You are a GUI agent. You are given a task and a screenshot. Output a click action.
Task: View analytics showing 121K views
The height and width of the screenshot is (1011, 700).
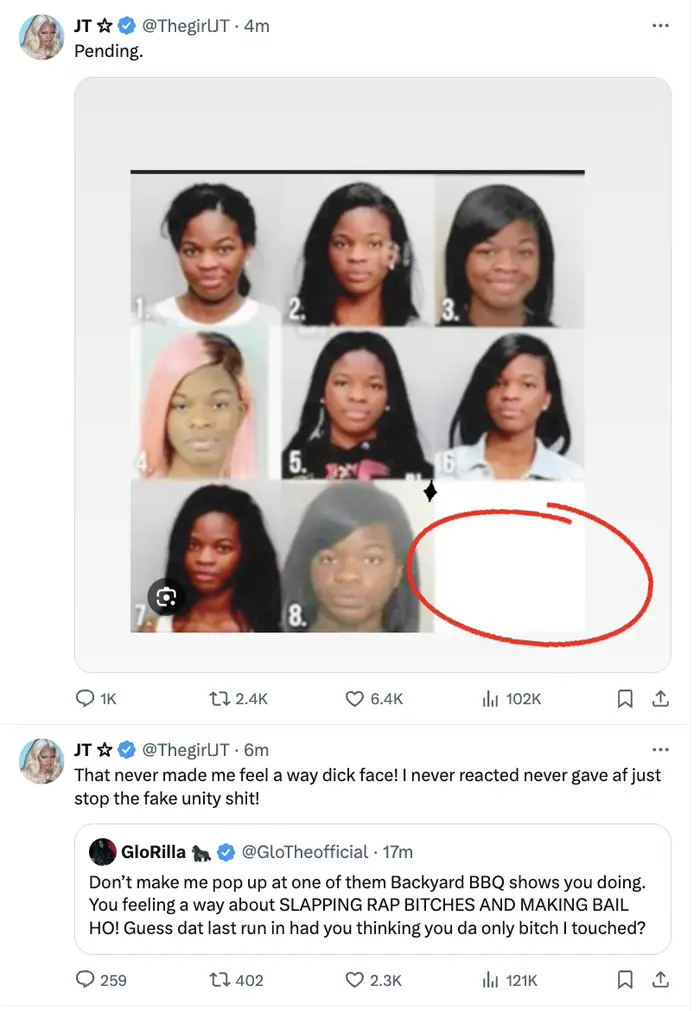click(x=490, y=980)
